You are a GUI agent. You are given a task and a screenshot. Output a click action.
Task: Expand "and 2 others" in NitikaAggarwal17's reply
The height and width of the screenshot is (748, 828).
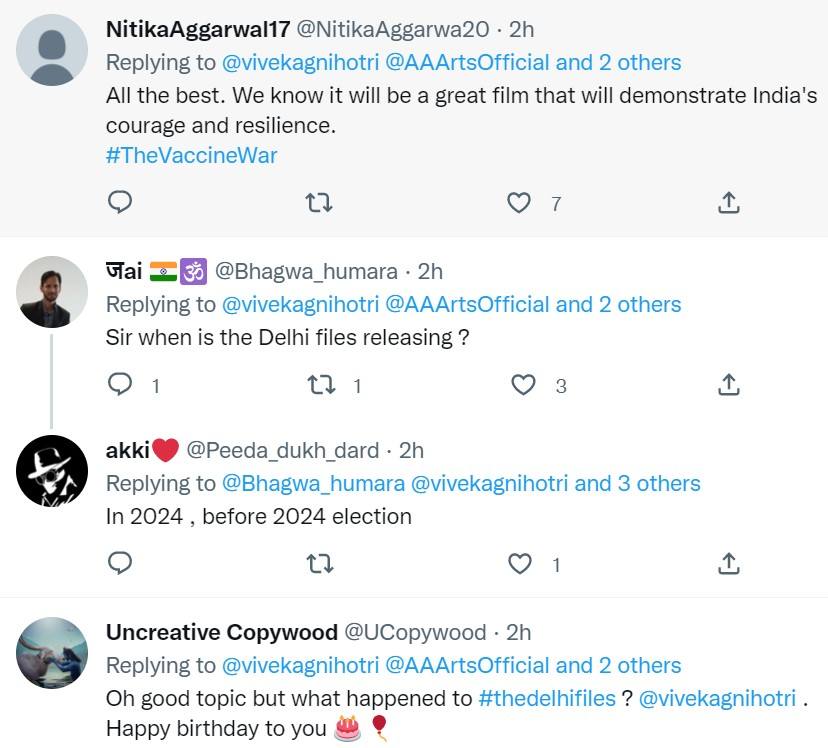pos(618,62)
